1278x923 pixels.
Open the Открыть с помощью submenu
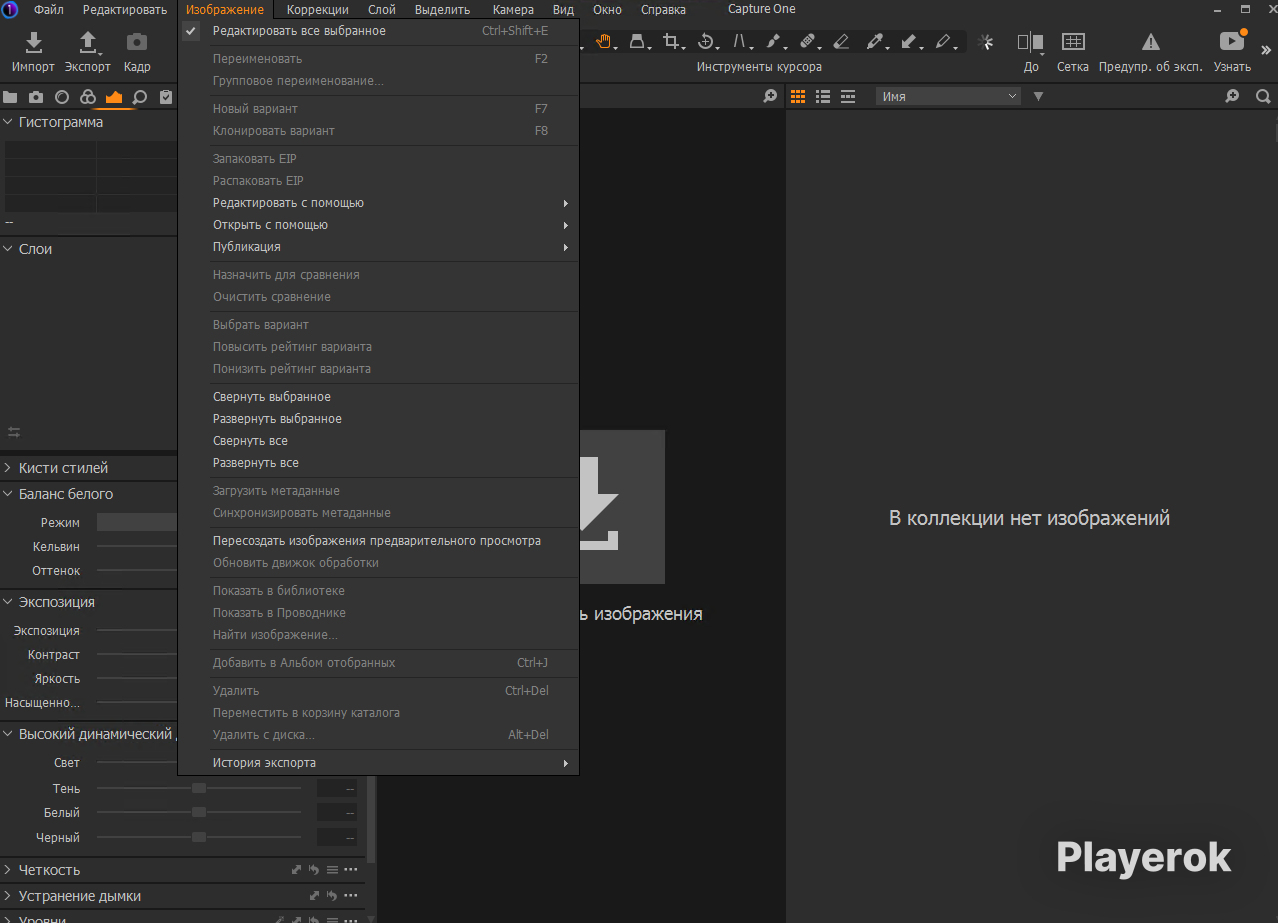coord(380,225)
